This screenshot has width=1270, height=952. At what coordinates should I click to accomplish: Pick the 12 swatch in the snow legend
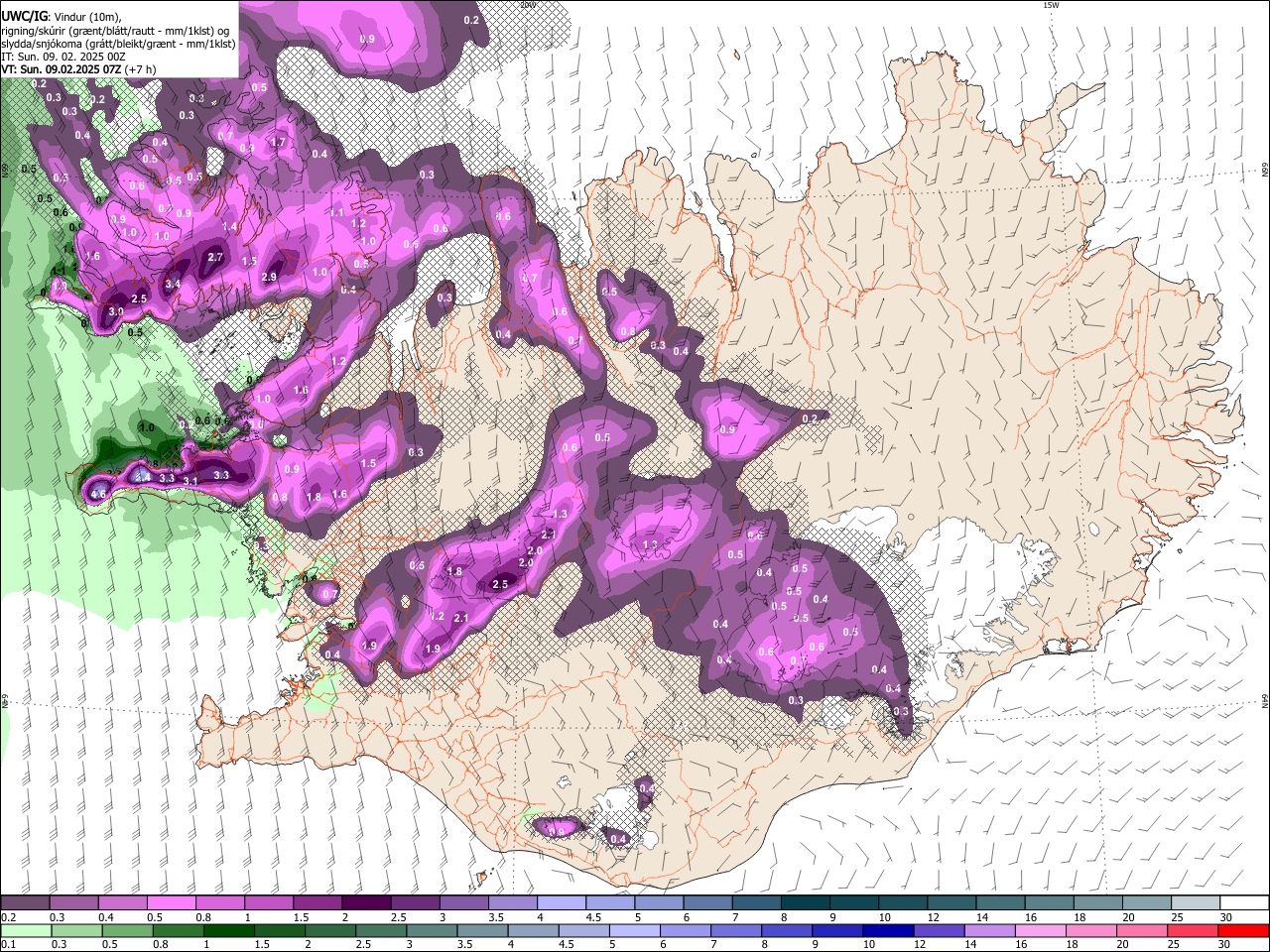click(x=951, y=903)
